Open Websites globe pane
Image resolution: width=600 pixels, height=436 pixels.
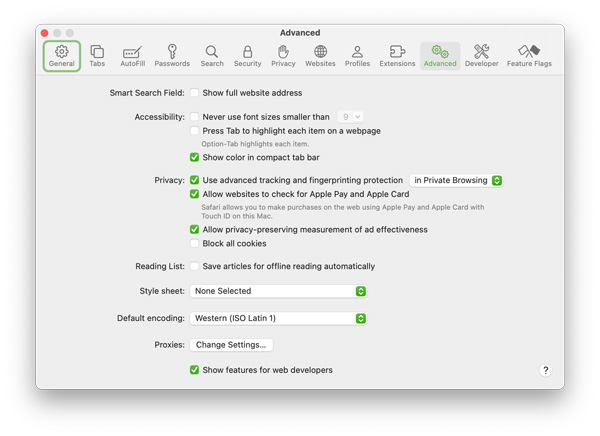(x=320, y=56)
